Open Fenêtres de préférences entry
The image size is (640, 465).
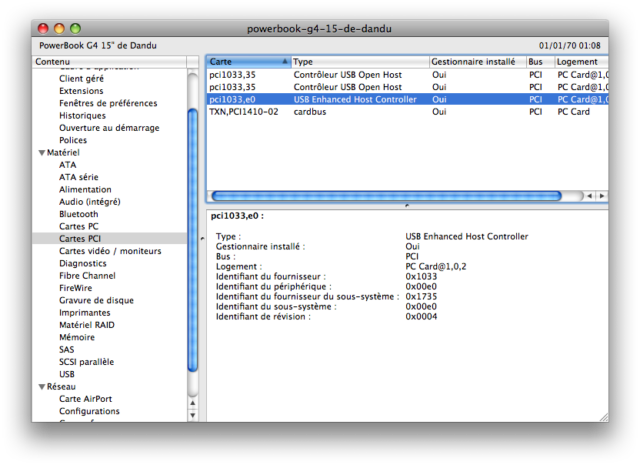pyautogui.click(x=108, y=103)
